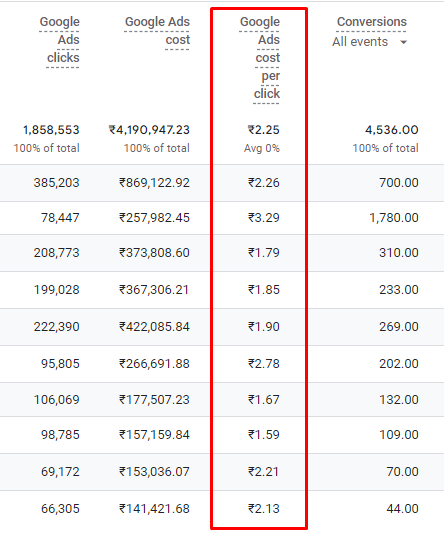Click conversions cell 233.00
444x544 pixels.
(399, 290)
